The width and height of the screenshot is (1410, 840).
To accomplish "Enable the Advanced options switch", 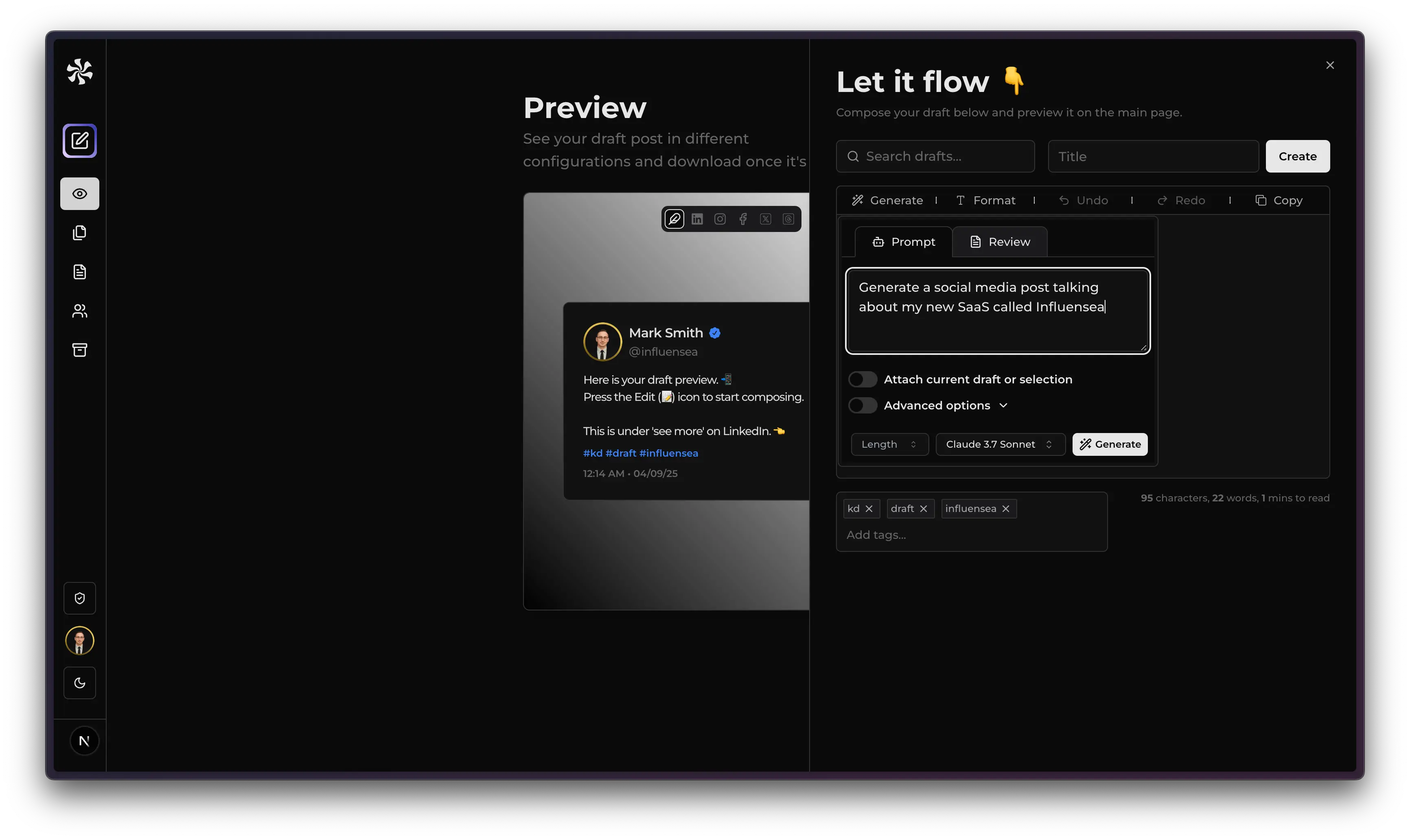I will pyautogui.click(x=863, y=406).
